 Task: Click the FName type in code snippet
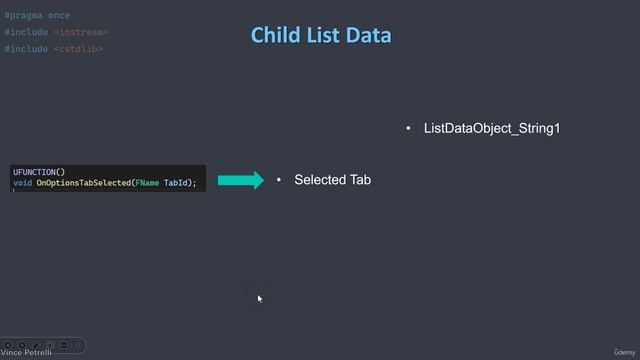point(147,183)
